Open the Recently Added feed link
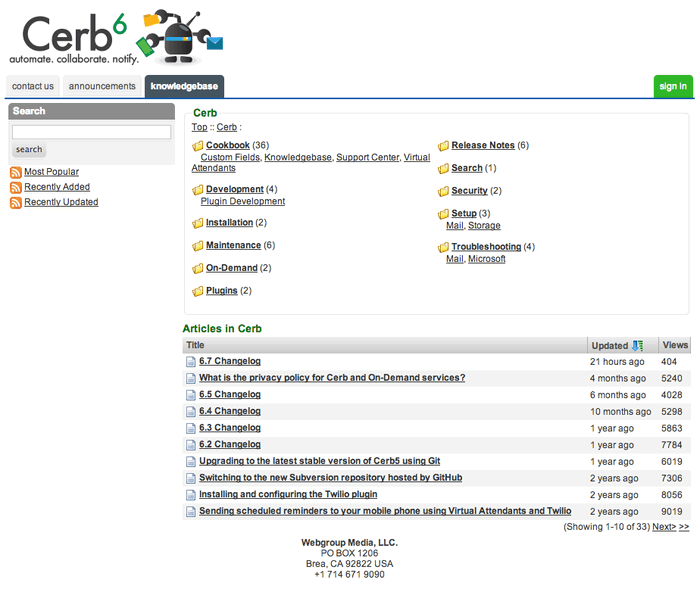 [x=57, y=187]
